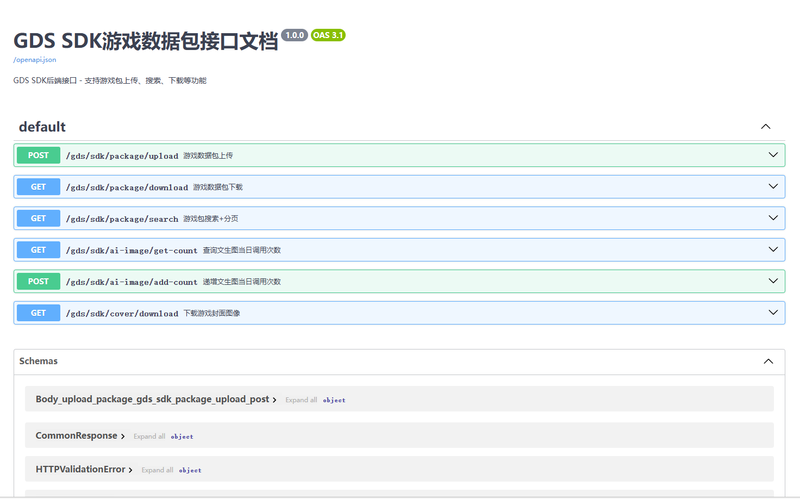Click the POST badge for ai-image add-count
This screenshot has height=499, width=800.
[x=38, y=281]
